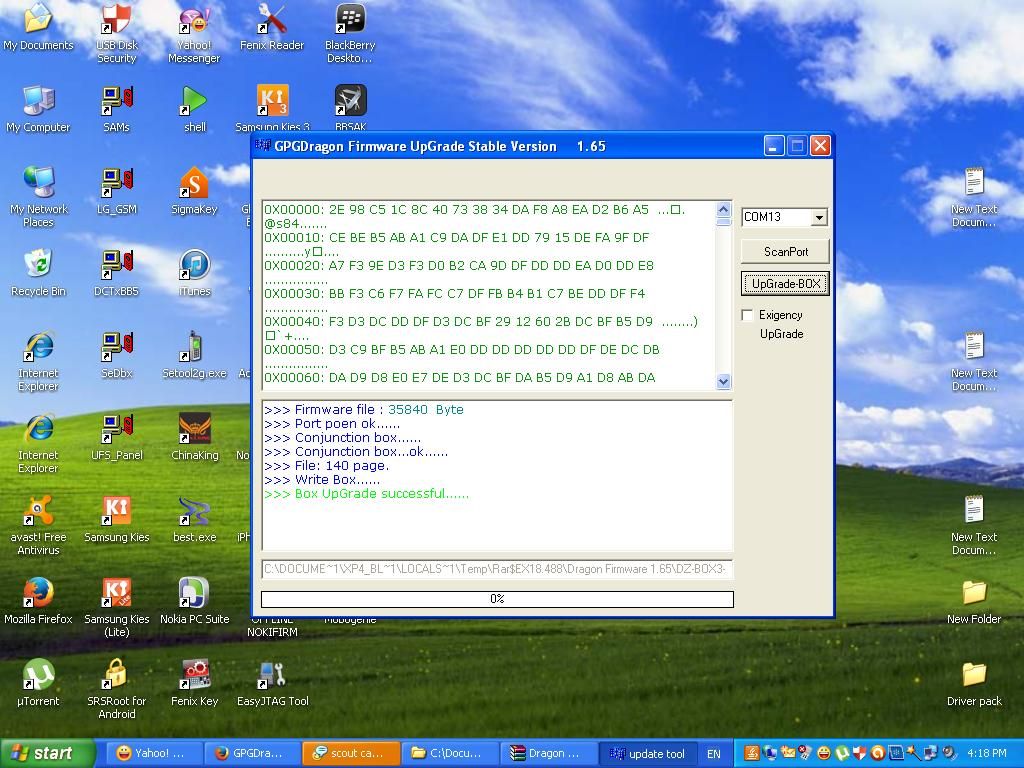Select the LG_GSM desktop shortcut
The width and height of the screenshot is (1024, 768).
click(x=116, y=191)
